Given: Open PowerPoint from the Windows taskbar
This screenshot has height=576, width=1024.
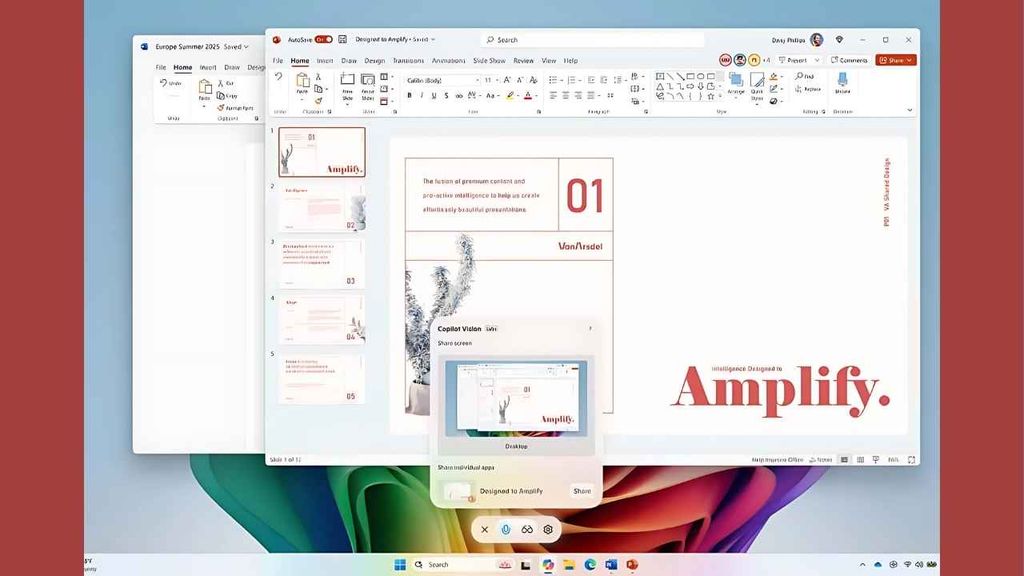Looking at the screenshot, I should click(x=632, y=565).
